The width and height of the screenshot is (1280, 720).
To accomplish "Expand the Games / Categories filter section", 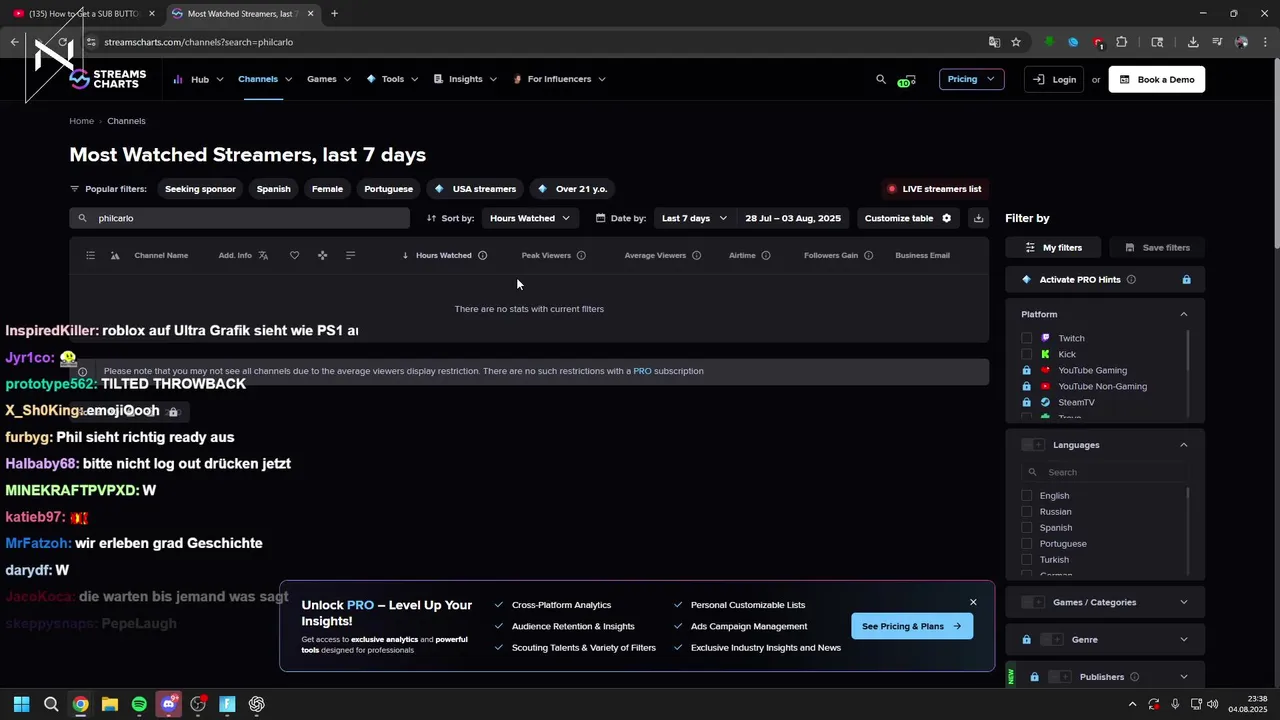I will pos(1184,602).
